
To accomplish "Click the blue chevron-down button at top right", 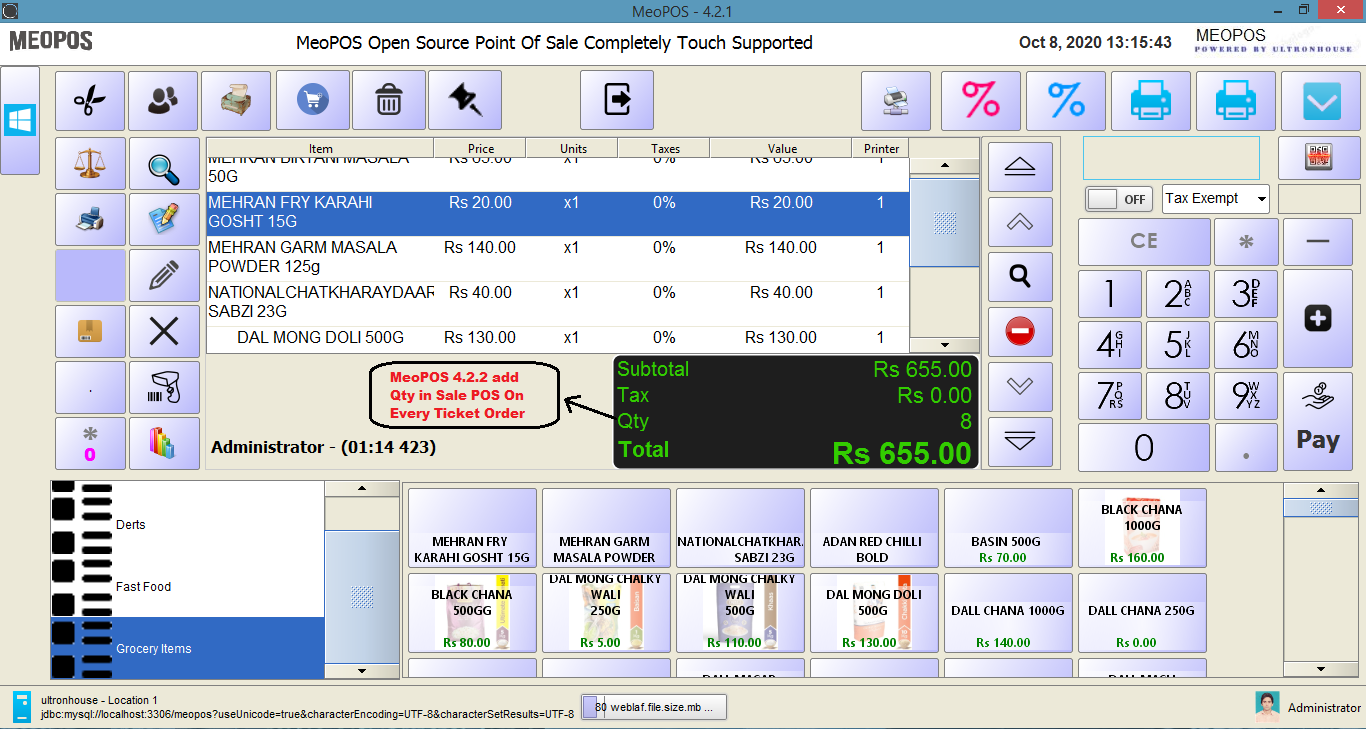I will [x=1322, y=100].
